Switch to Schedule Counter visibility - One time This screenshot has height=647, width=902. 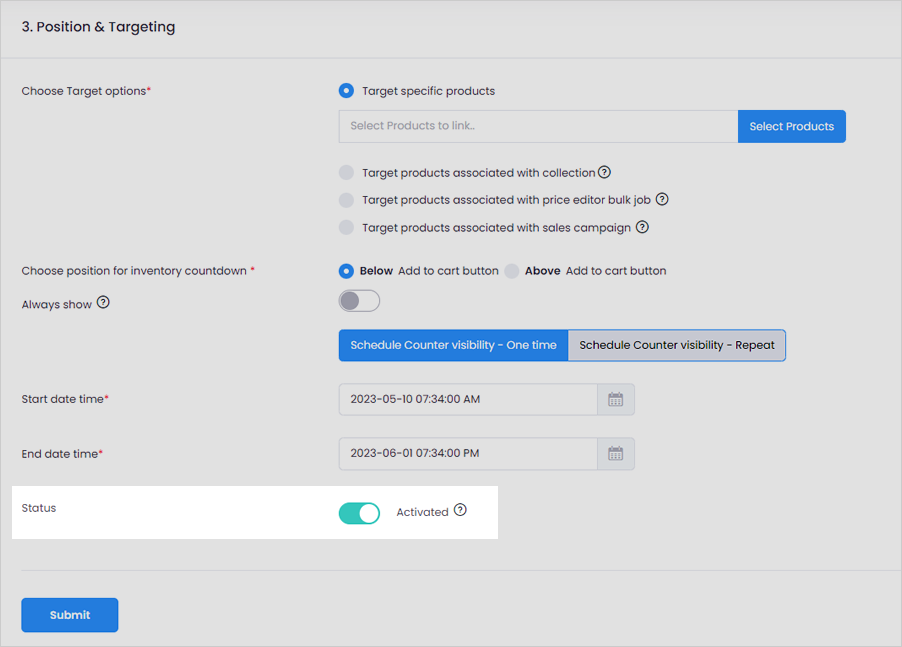[x=453, y=345]
